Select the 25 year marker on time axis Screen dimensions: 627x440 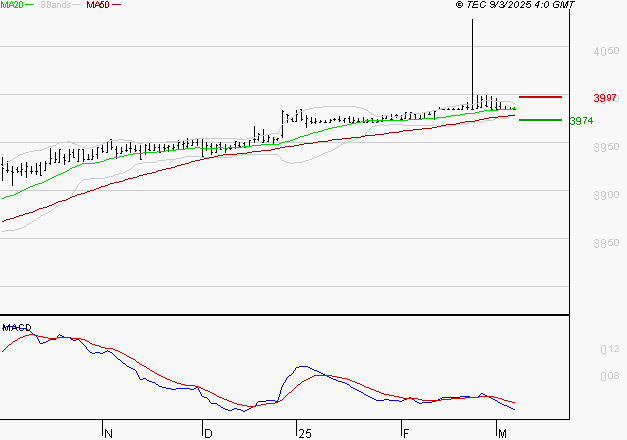303,432
